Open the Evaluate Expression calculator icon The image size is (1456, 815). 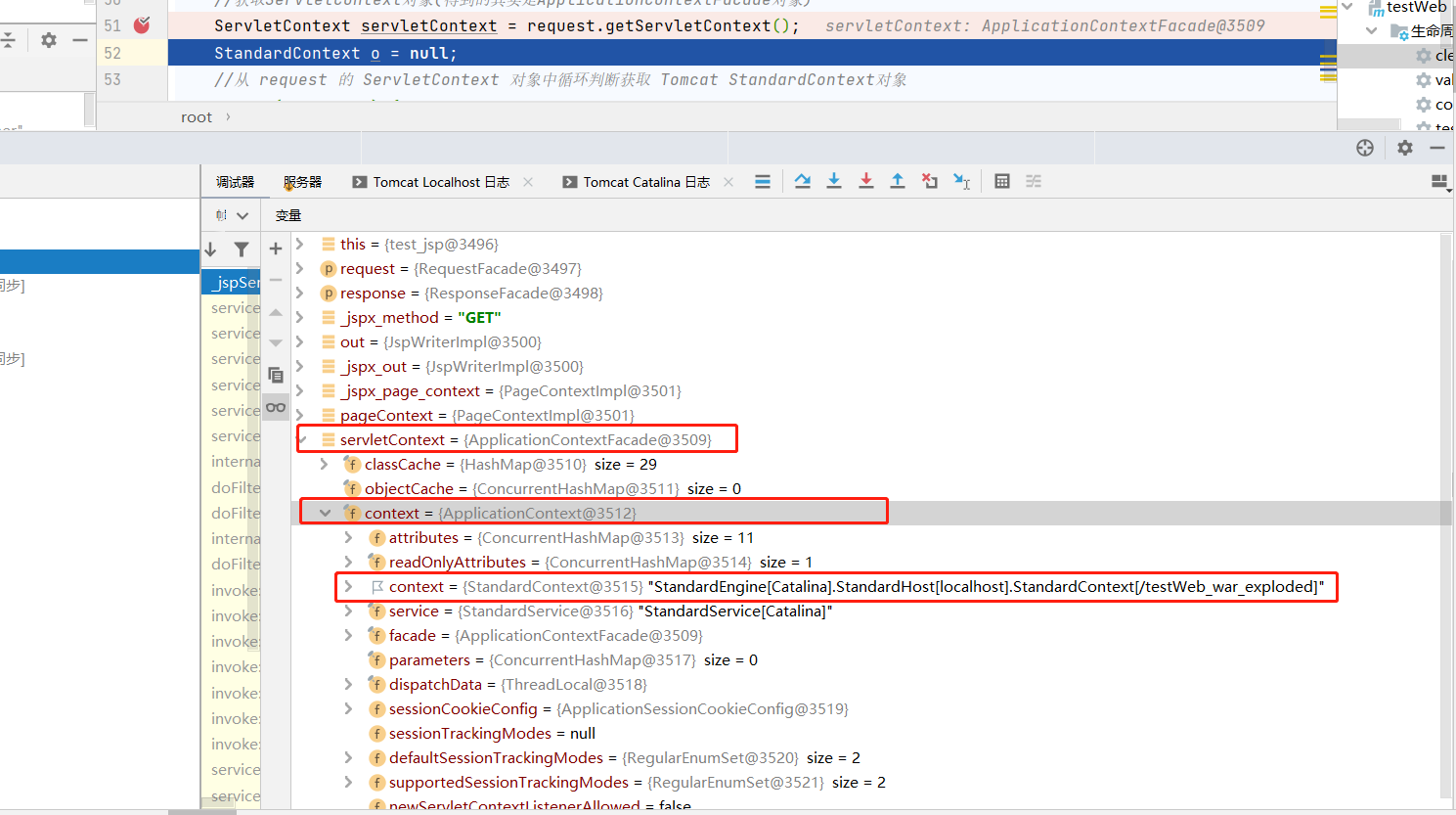pos(1002,181)
